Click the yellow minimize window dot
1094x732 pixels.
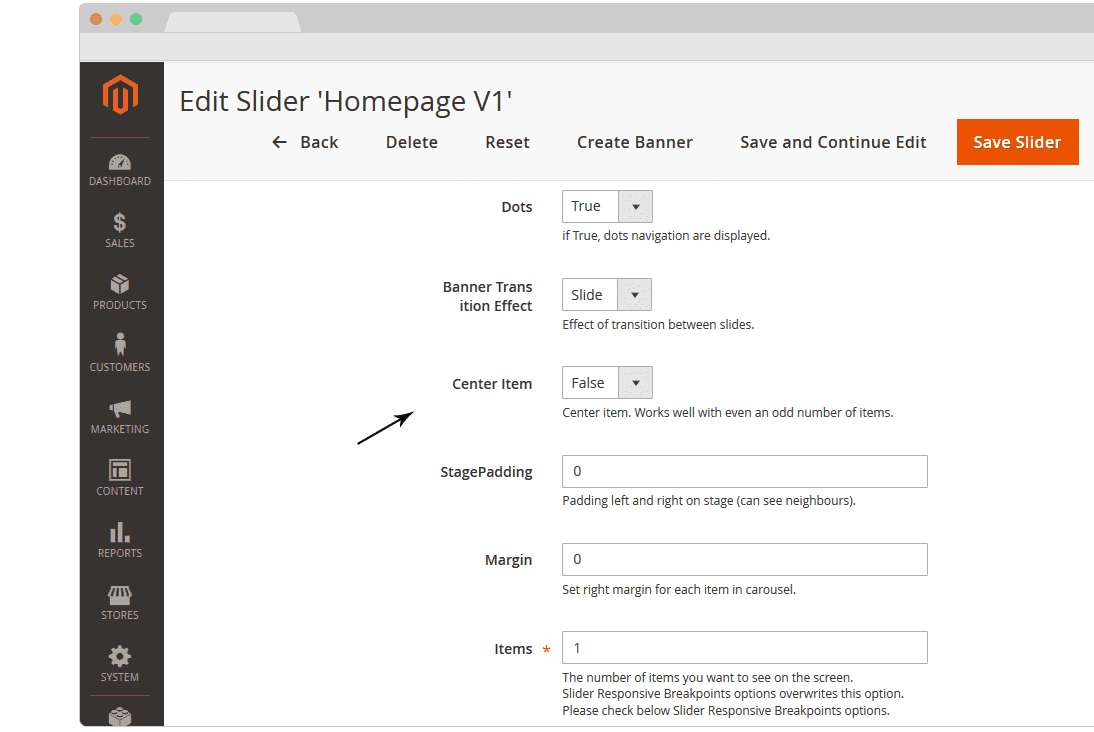click(116, 20)
